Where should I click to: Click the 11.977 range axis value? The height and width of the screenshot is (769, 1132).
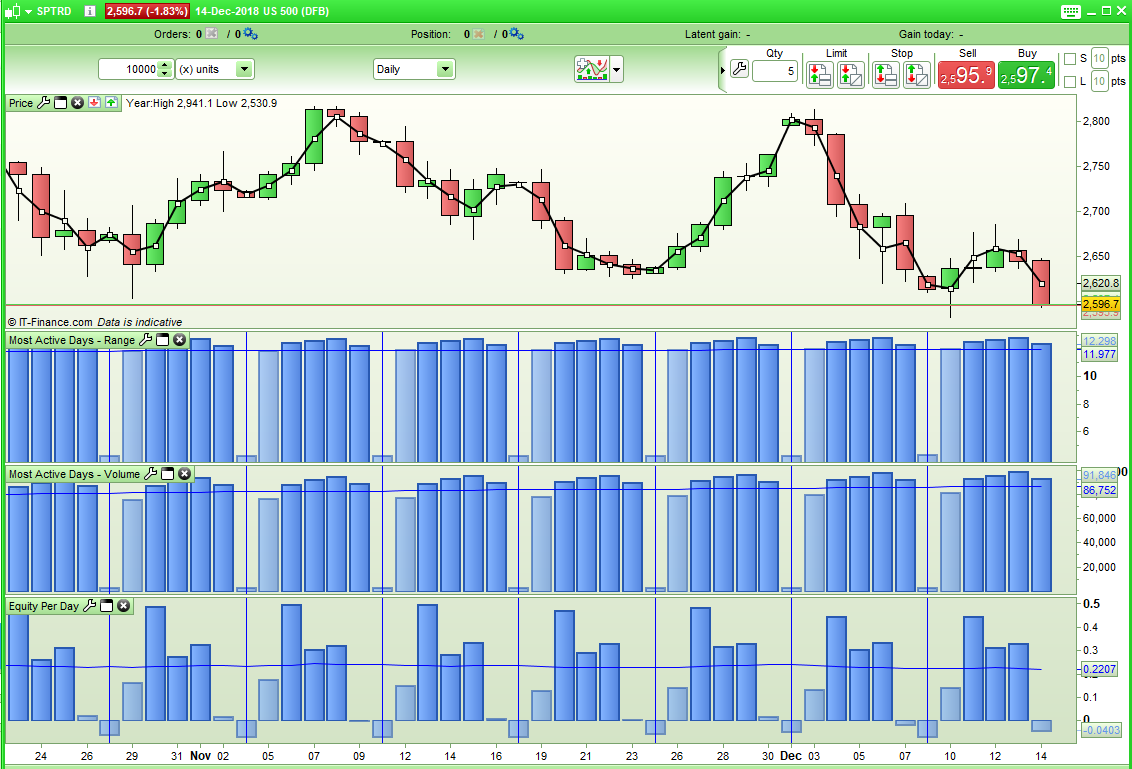click(x=1099, y=355)
